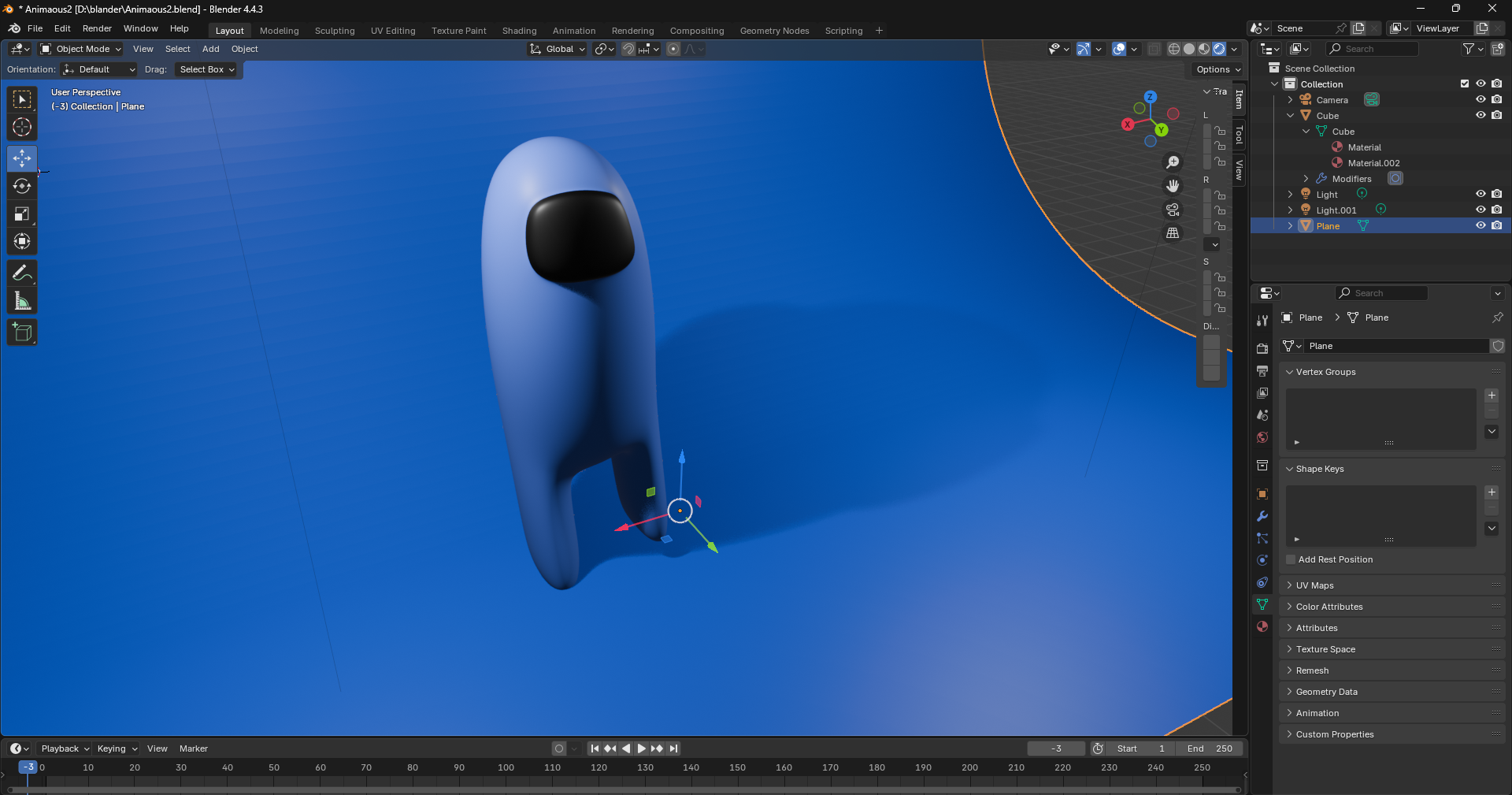Toggle viewport overlays
The image size is (1512, 795).
click(1119, 49)
